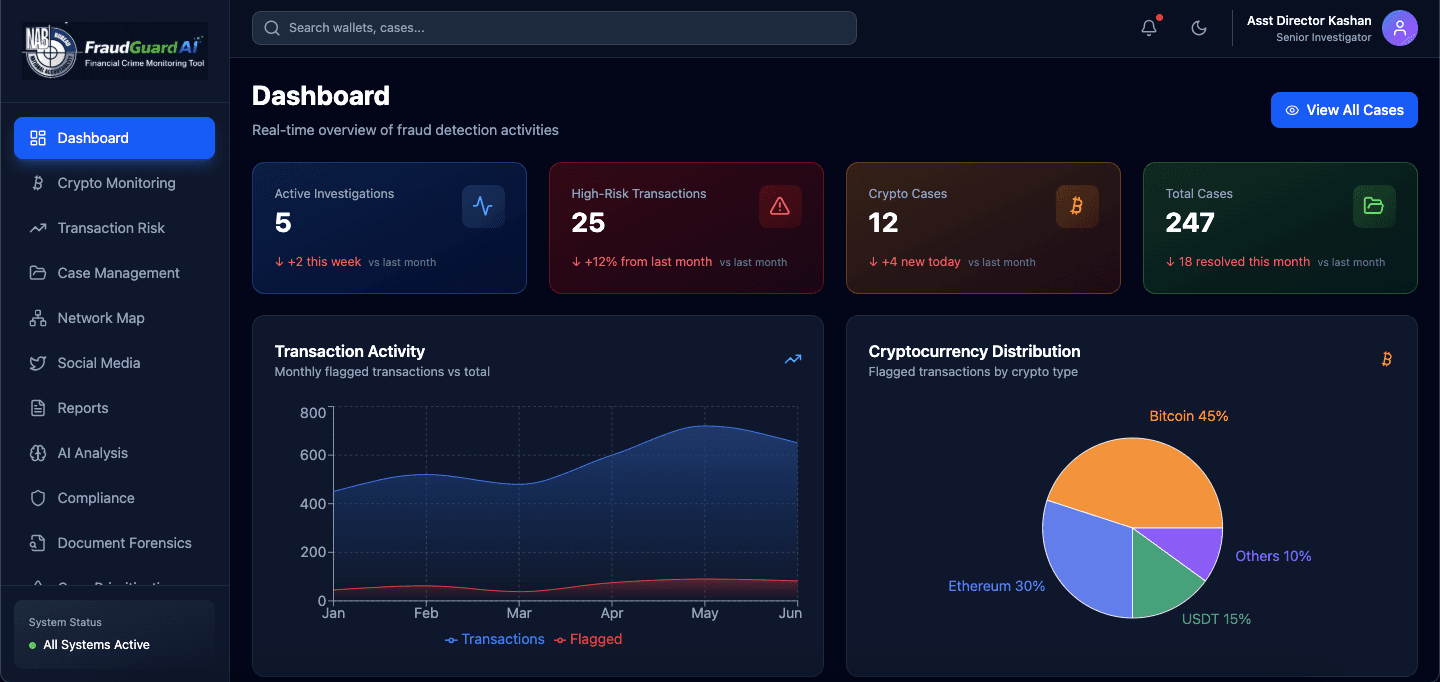Click the Compliance shield icon
This screenshot has height=682, width=1440.
pos(38,498)
